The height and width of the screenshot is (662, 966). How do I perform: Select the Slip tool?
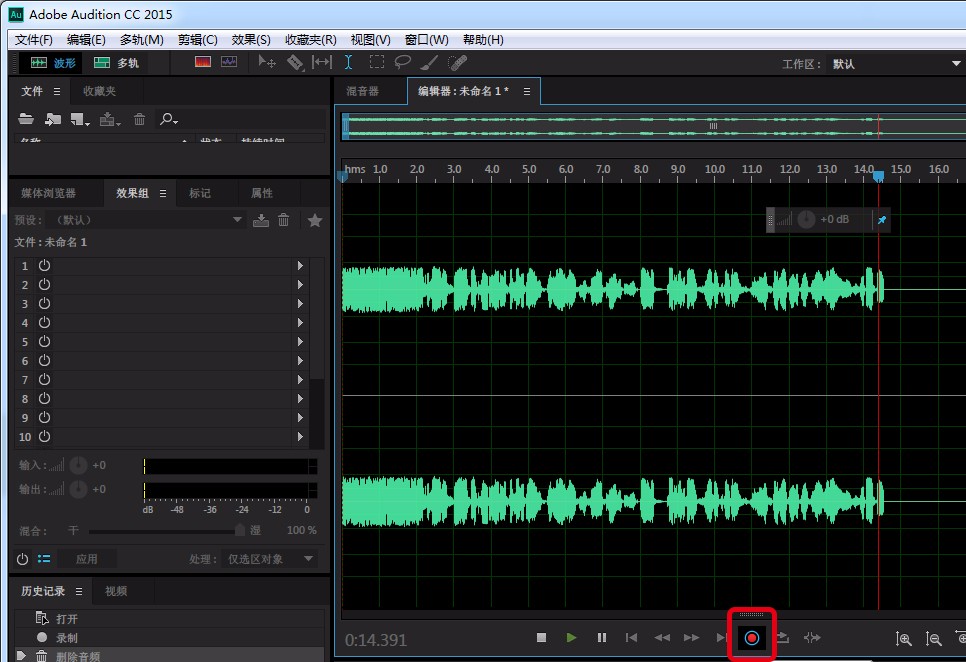point(322,62)
